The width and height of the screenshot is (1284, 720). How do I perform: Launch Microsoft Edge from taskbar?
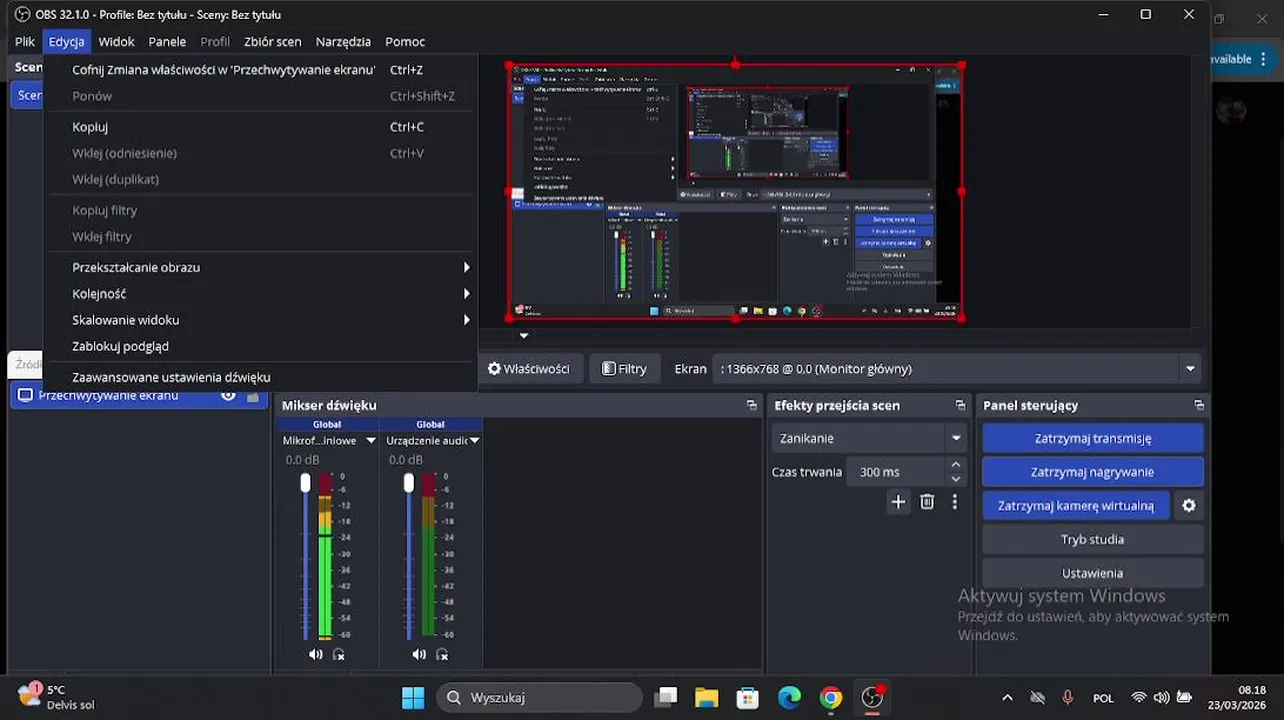(x=790, y=697)
